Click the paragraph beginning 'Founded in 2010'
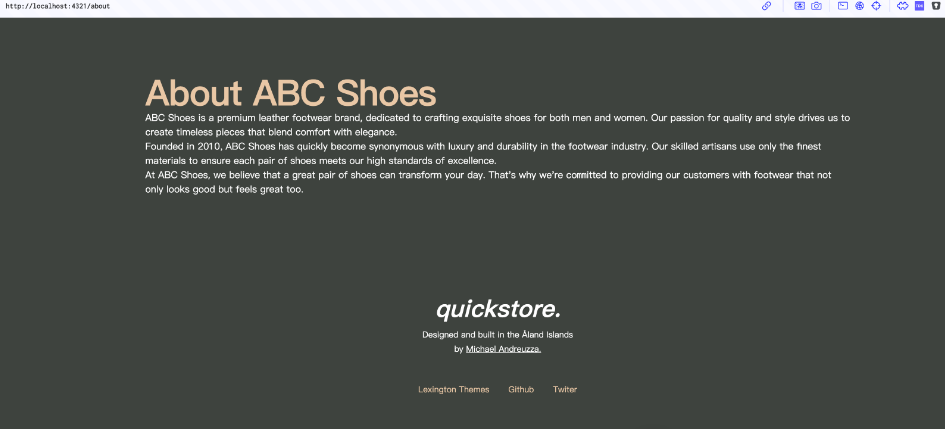Image resolution: width=945 pixels, height=429 pixels. pyautogui.click(x=482, y=153)
